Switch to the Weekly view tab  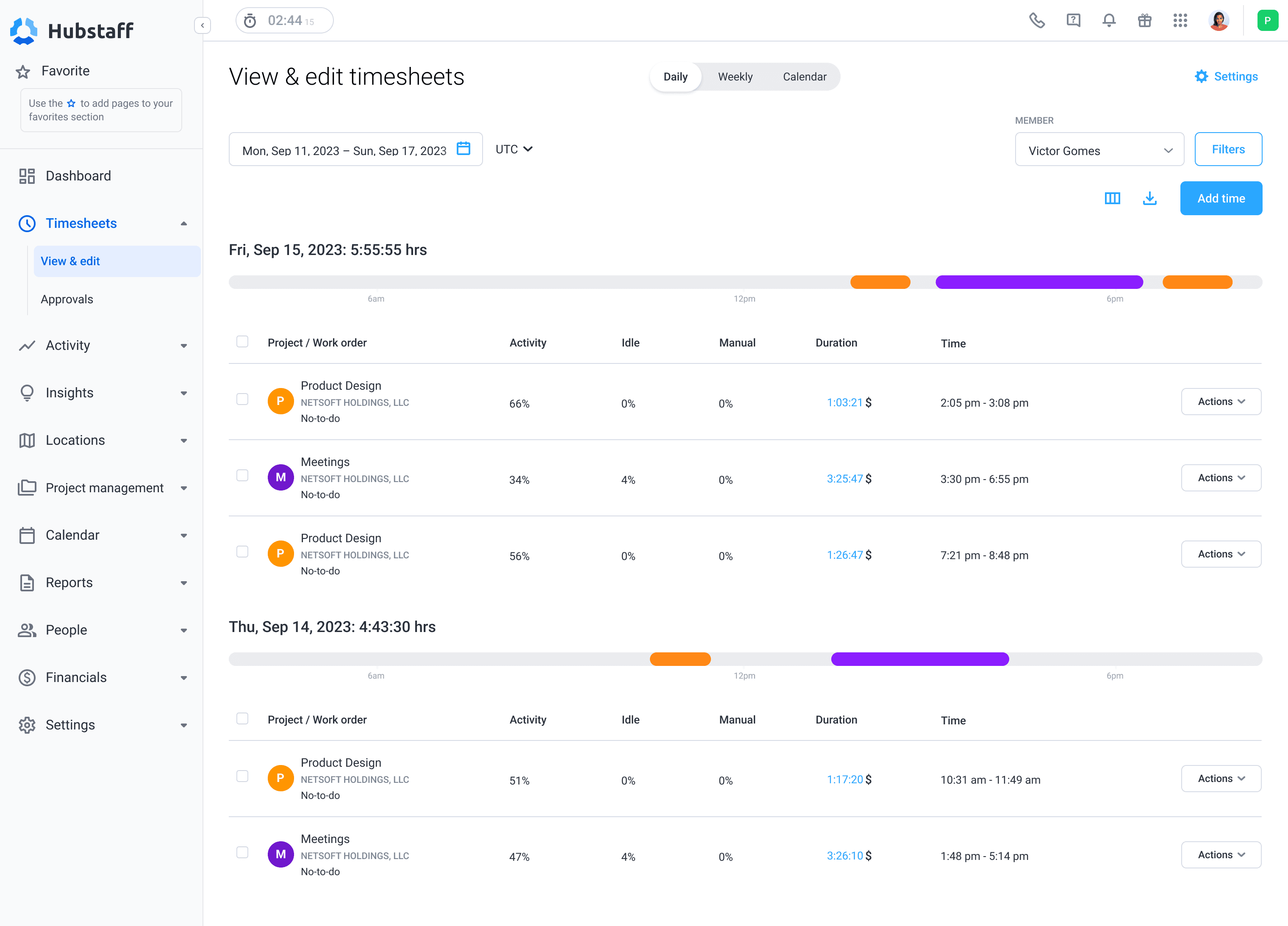pos(735,77)
